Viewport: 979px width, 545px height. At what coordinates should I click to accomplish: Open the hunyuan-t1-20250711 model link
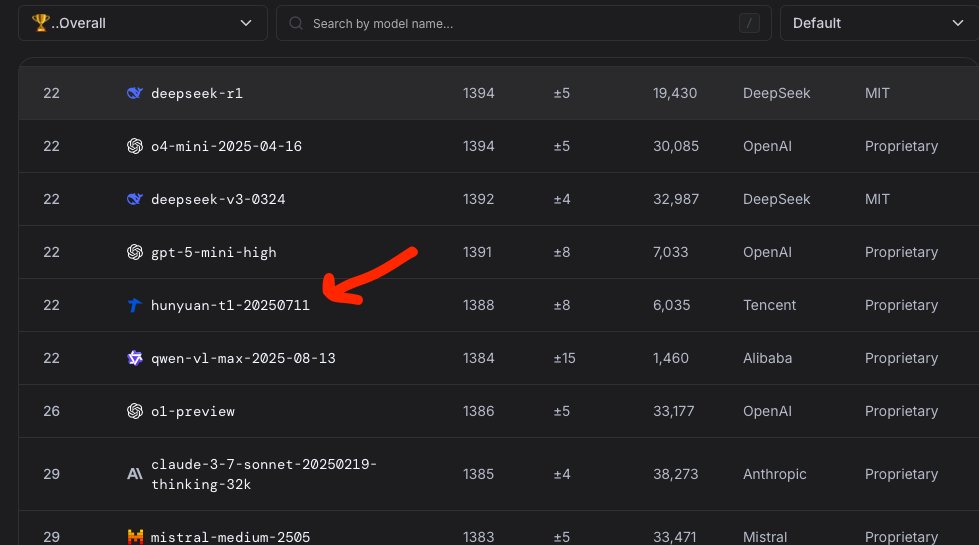(x=230, y=305)
